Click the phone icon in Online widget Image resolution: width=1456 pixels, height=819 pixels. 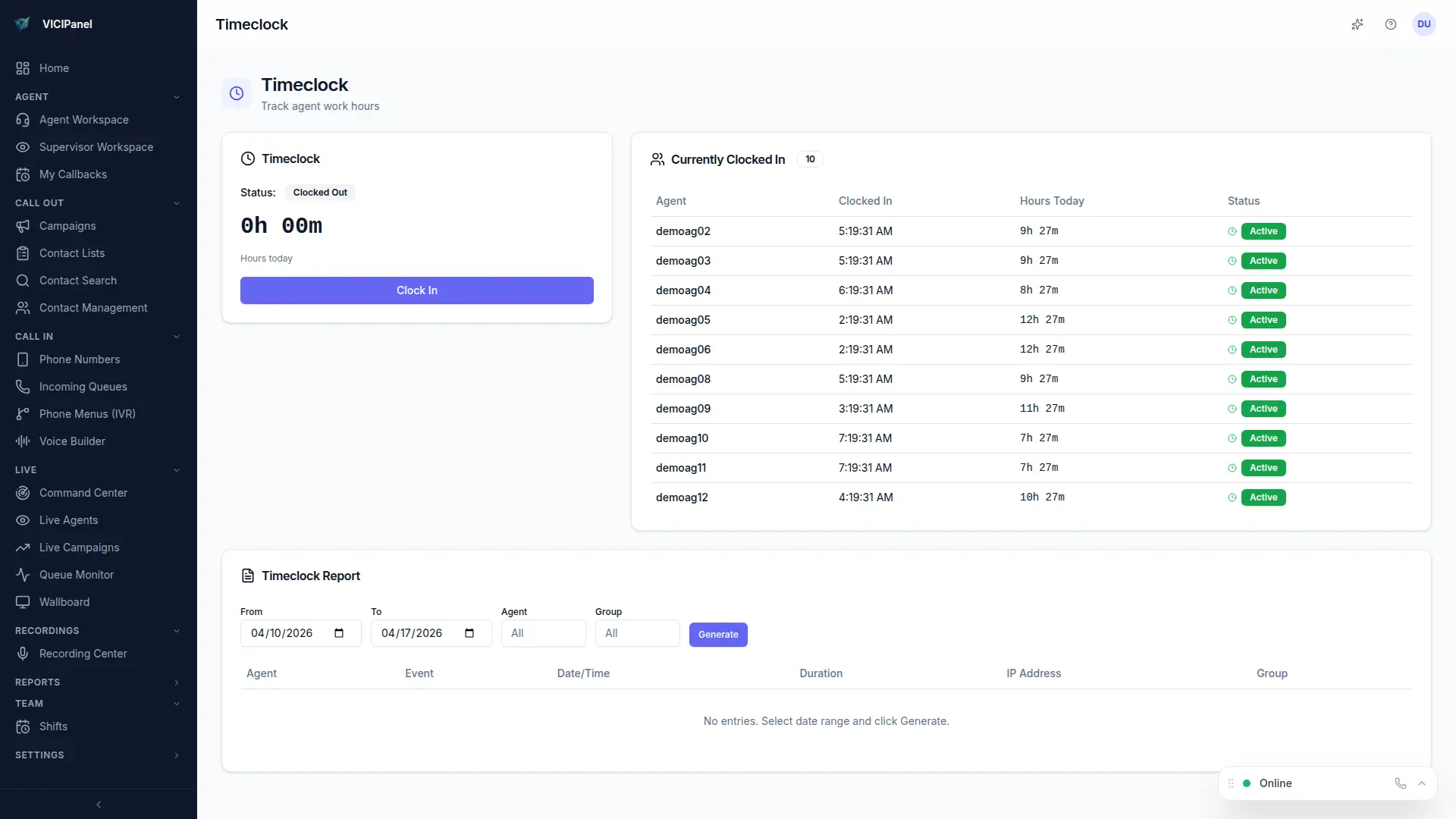(x=1400, y=783)
